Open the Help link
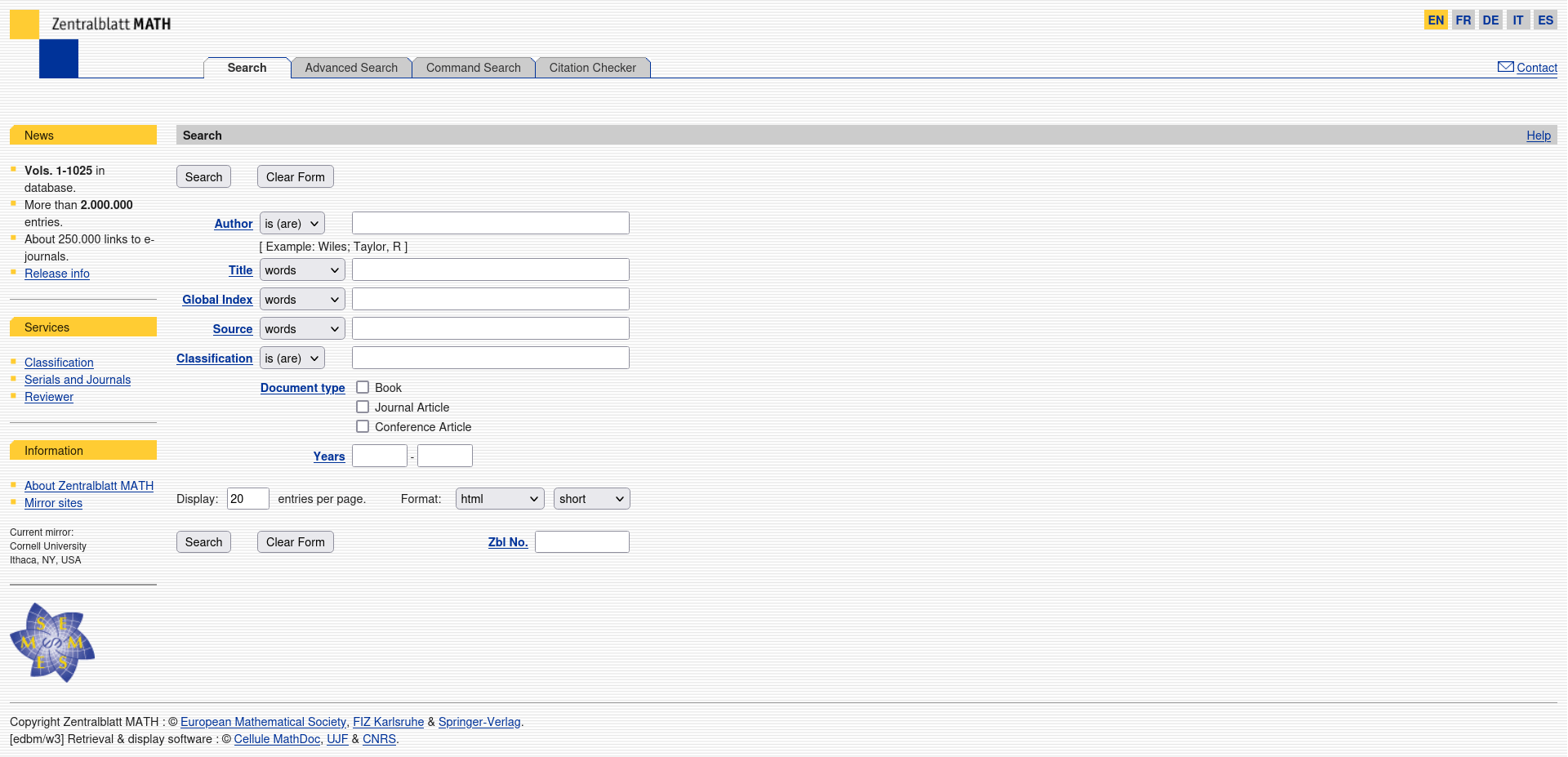This screenshot has width=1568, height=757. click(x=1539, y=136)
